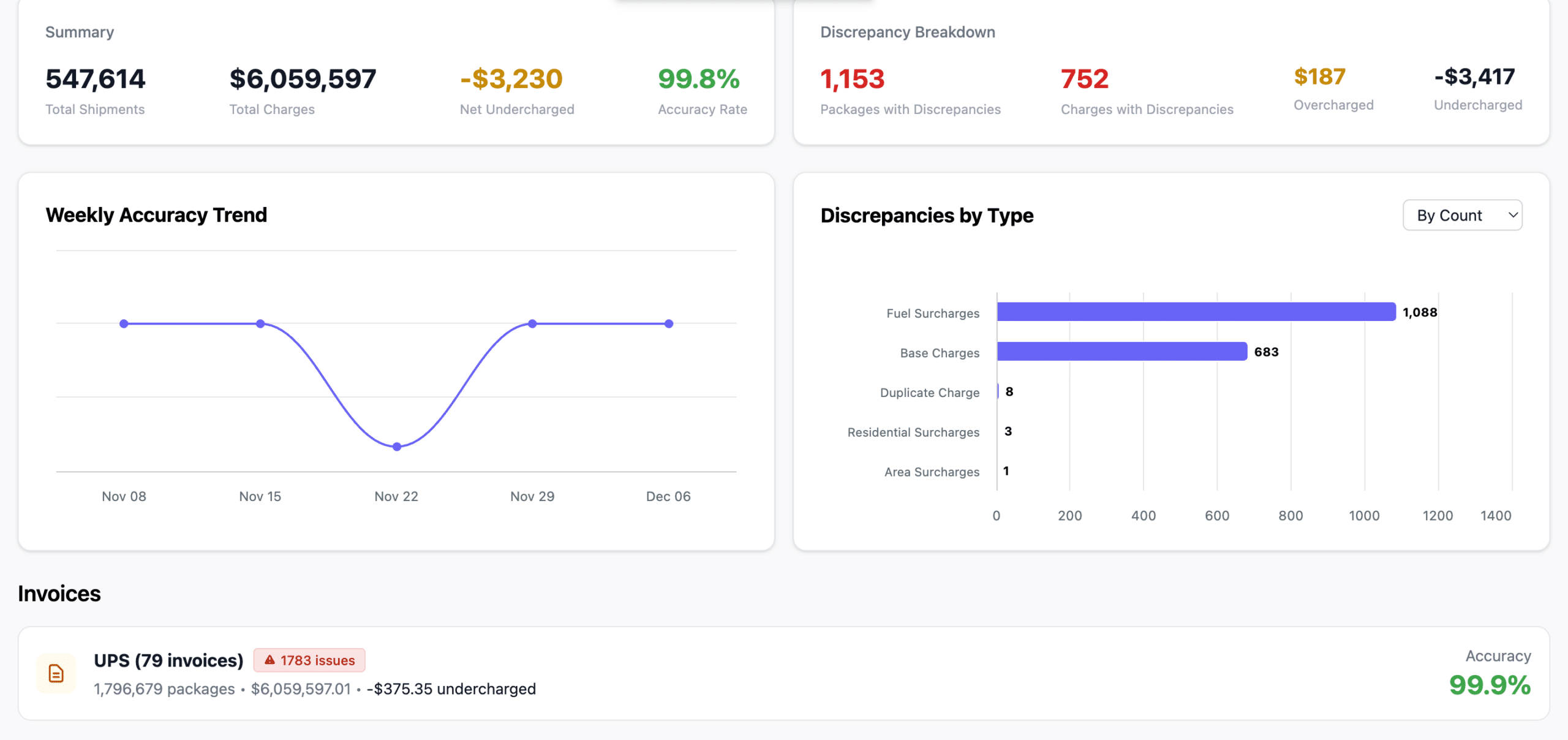Click the warning triangle in the issues badge

coord(269,660)
